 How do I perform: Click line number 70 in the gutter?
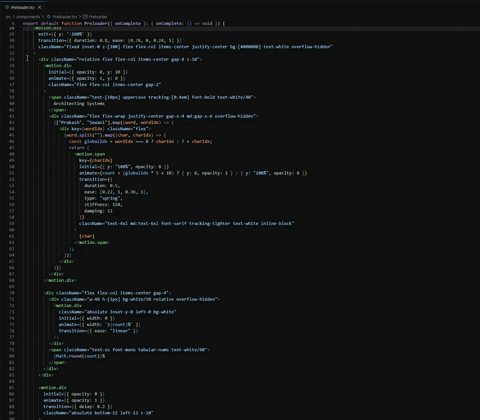[x=12, y=293]
